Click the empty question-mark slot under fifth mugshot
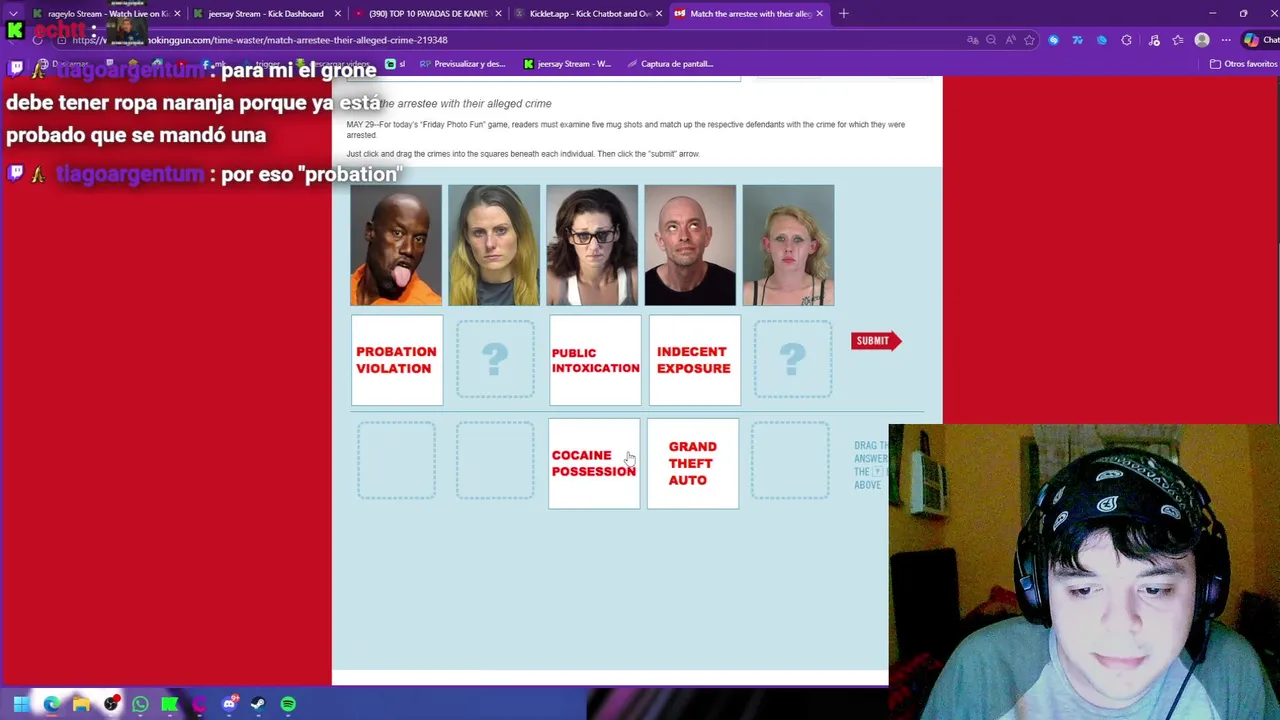The image size is (1280, 720). point(793,360)
